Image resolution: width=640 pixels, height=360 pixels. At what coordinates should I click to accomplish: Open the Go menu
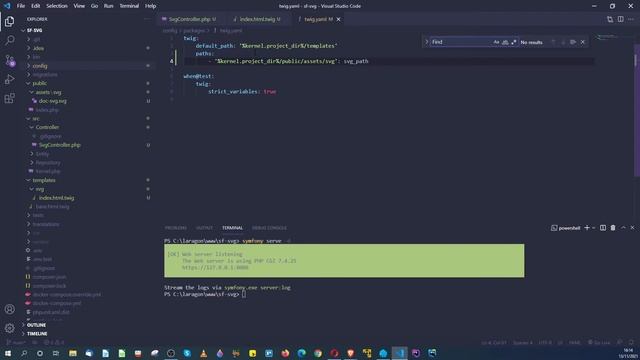point(94,6)
